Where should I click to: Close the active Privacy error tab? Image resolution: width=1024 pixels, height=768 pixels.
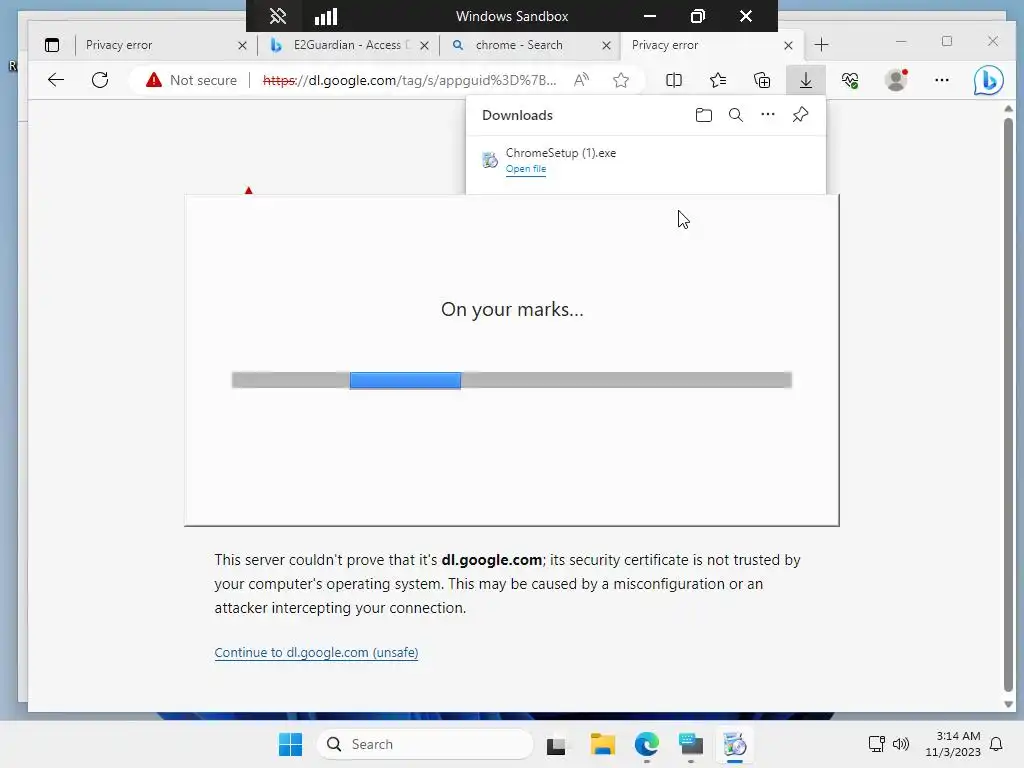pyautogui.click(x=788, y=45)
